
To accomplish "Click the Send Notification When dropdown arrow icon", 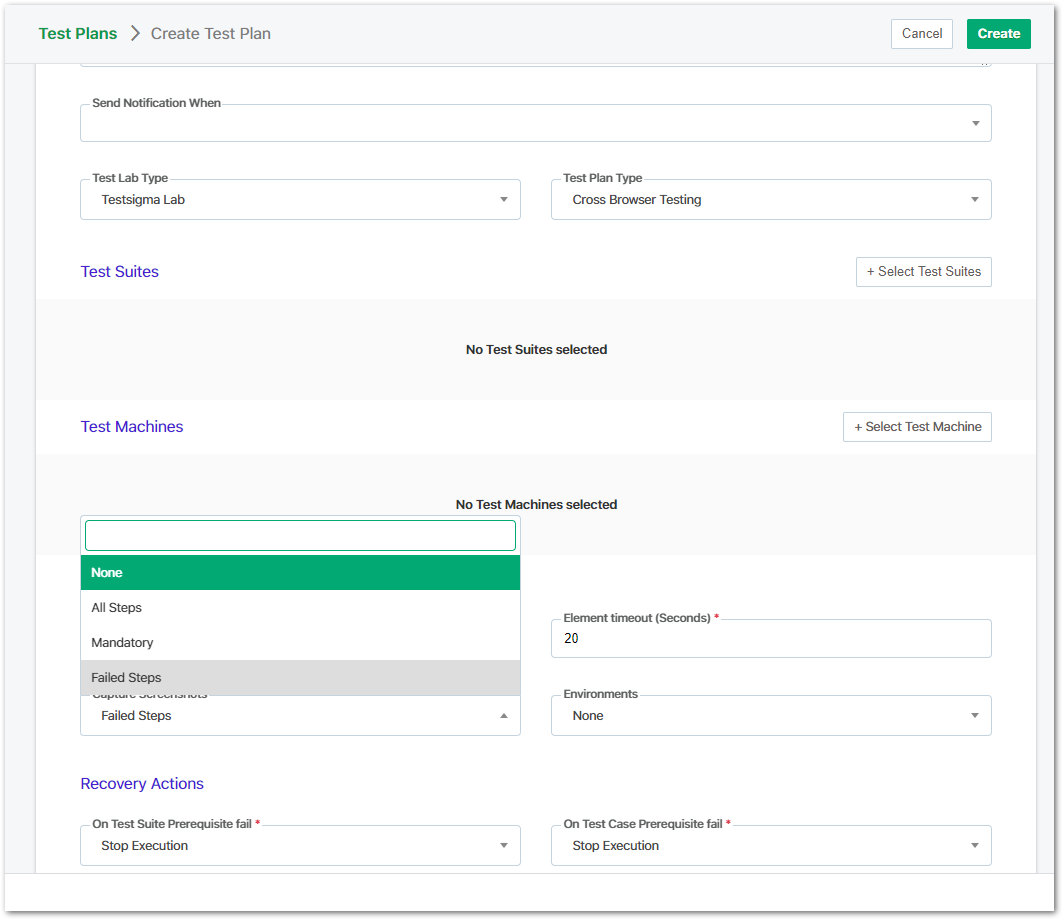I will (x=974, y=123).
